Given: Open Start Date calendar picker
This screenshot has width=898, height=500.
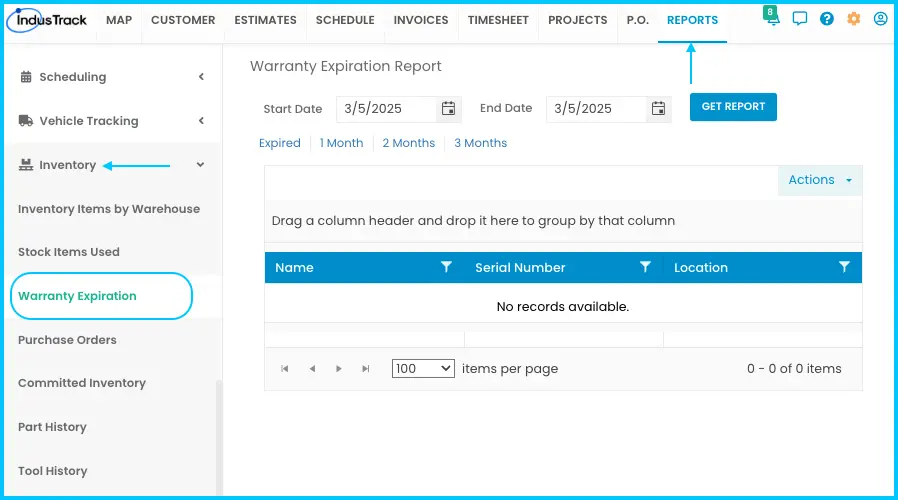Looking at the screenshot, I should tap(448, 108).
